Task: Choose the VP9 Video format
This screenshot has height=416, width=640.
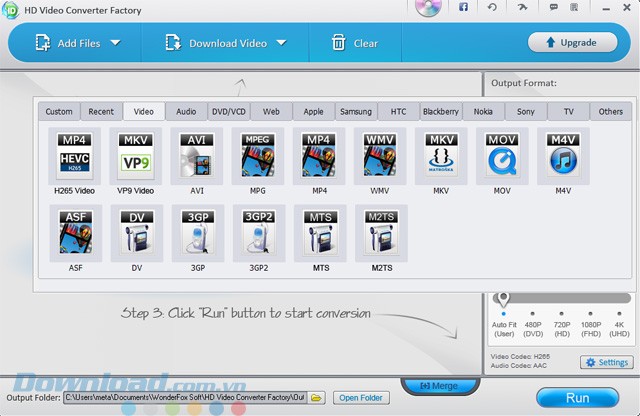Action: (x=136, y=155)
